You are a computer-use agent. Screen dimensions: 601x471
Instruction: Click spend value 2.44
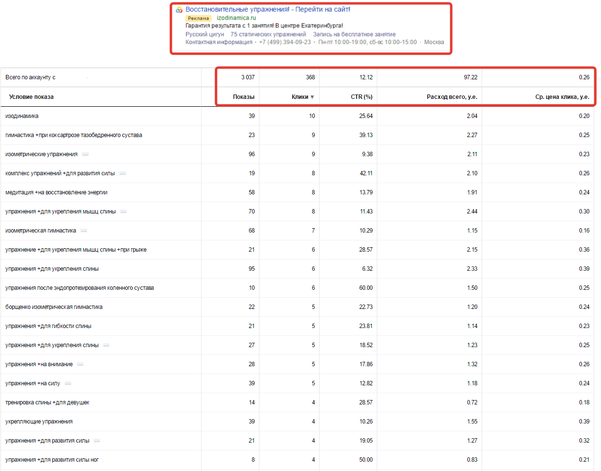pyautogui.click(x=472, y=212)
